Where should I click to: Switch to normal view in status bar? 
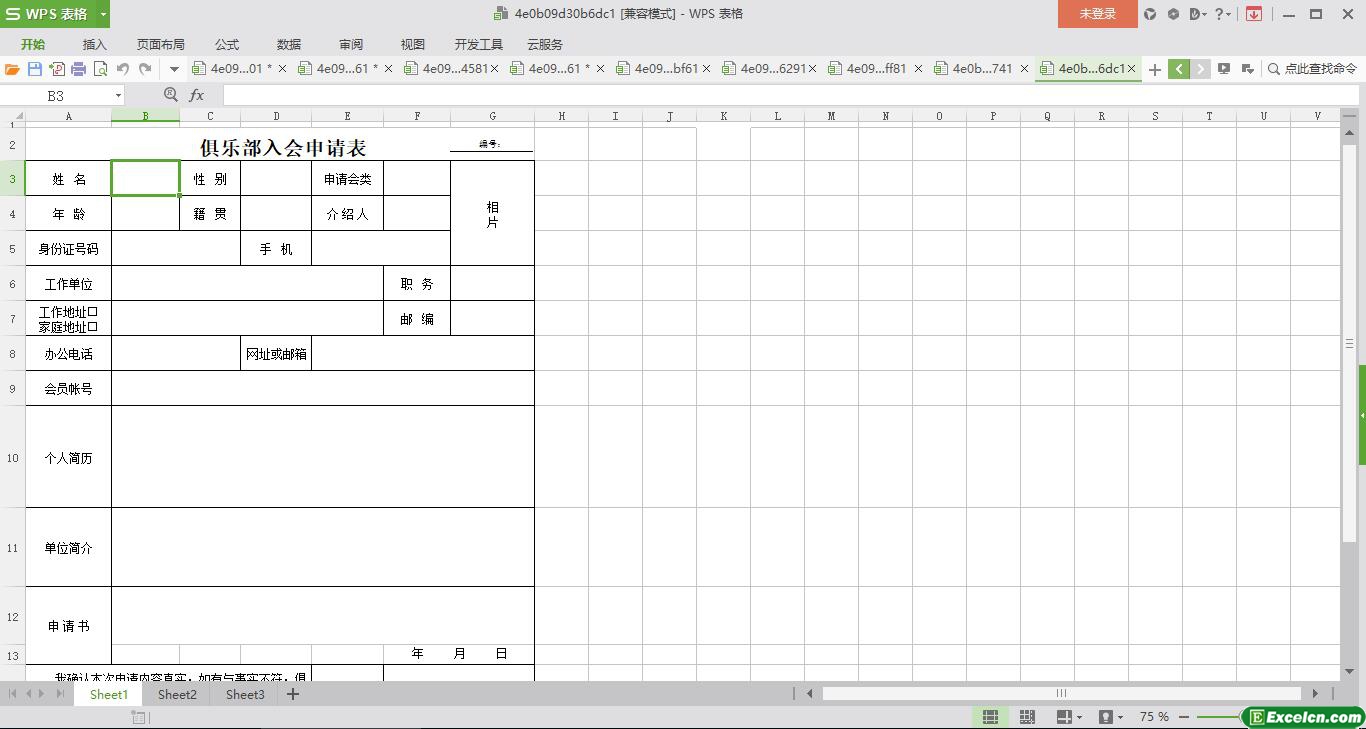pos(990,717)
